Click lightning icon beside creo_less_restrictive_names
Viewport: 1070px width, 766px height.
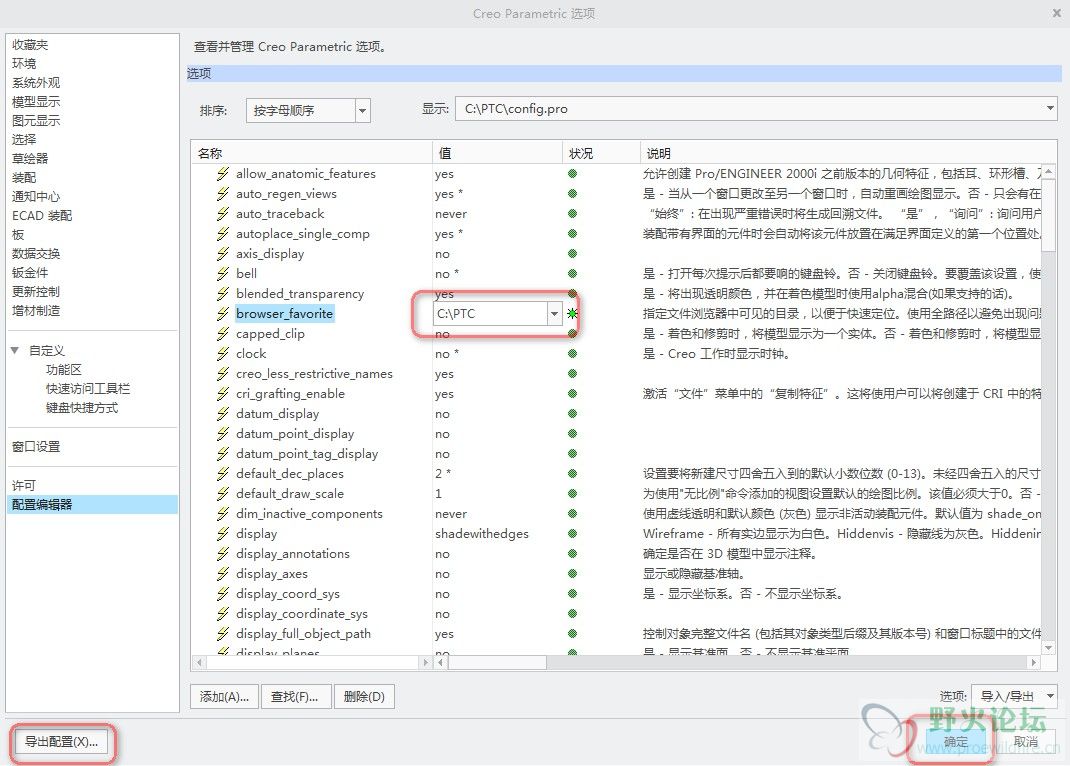click(x=222, y=374)
